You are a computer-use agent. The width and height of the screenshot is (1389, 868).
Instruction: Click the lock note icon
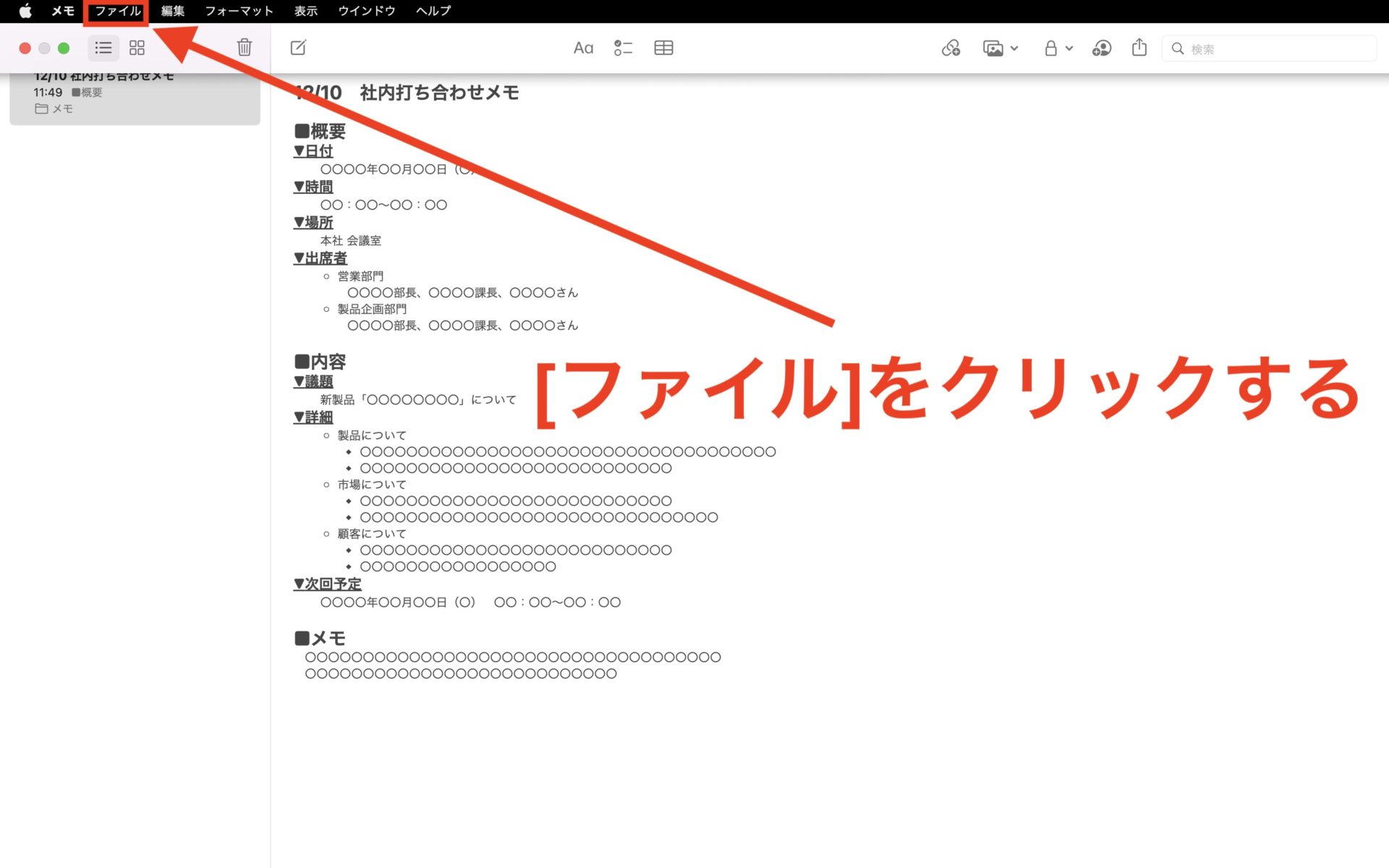pos(1050,48)
